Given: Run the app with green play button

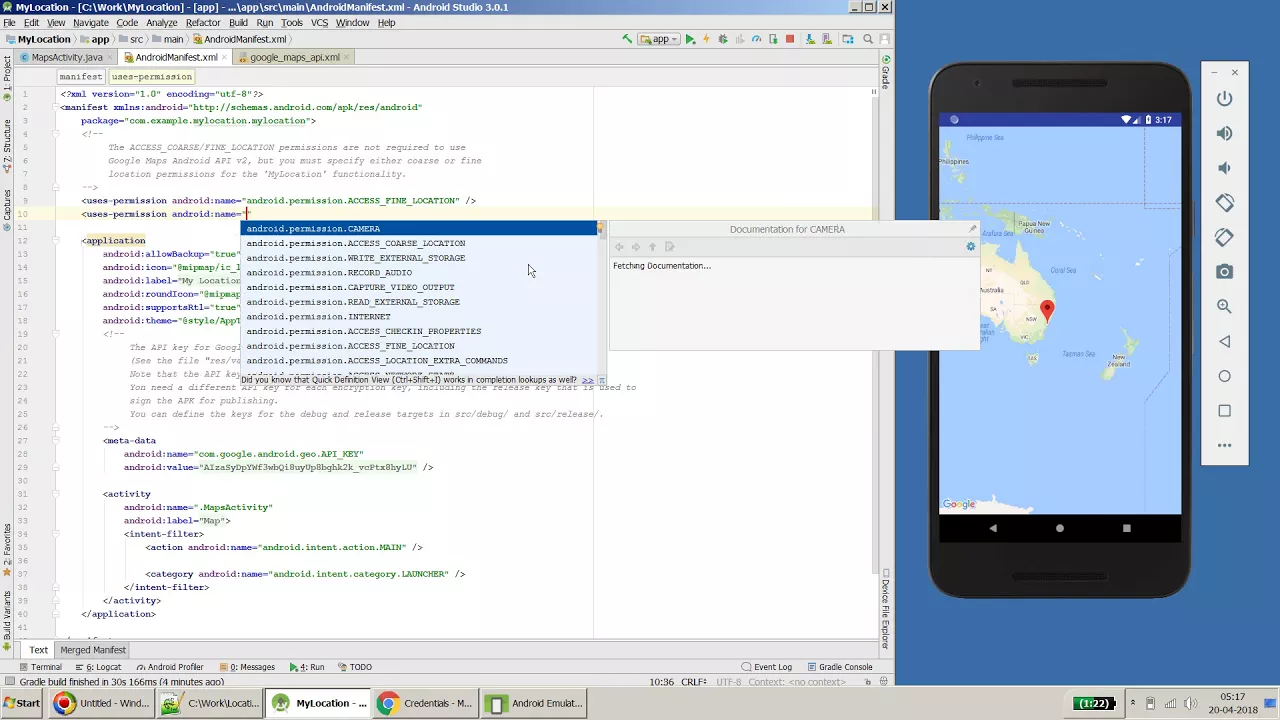Looking at the screenshot, I should pyautogui.click(x=690, y=39).
